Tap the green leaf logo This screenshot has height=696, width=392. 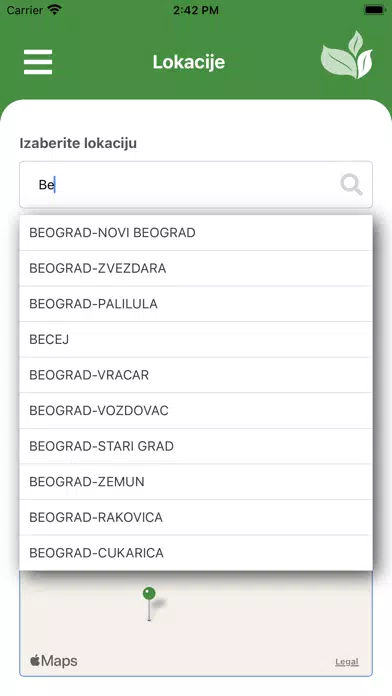pyautogui.click(x=347, y=55)
